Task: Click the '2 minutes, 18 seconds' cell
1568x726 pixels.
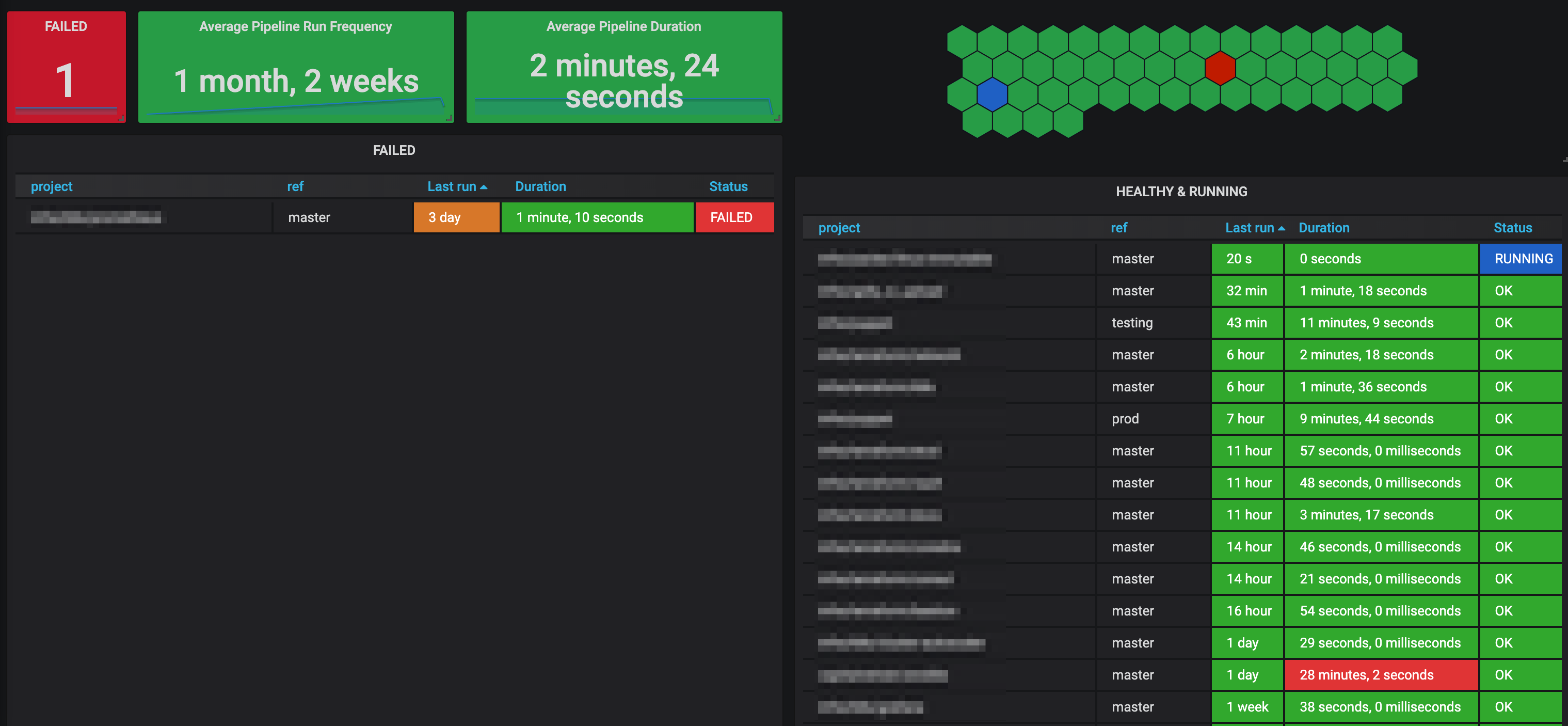Action: [x=1381, y=355]
